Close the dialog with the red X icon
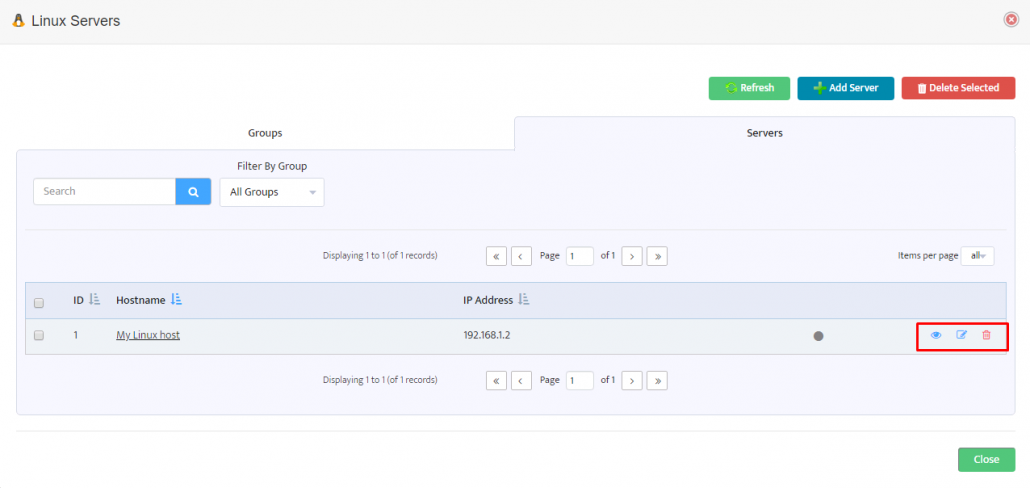 pyautogui.click(x=1011, y=20)
